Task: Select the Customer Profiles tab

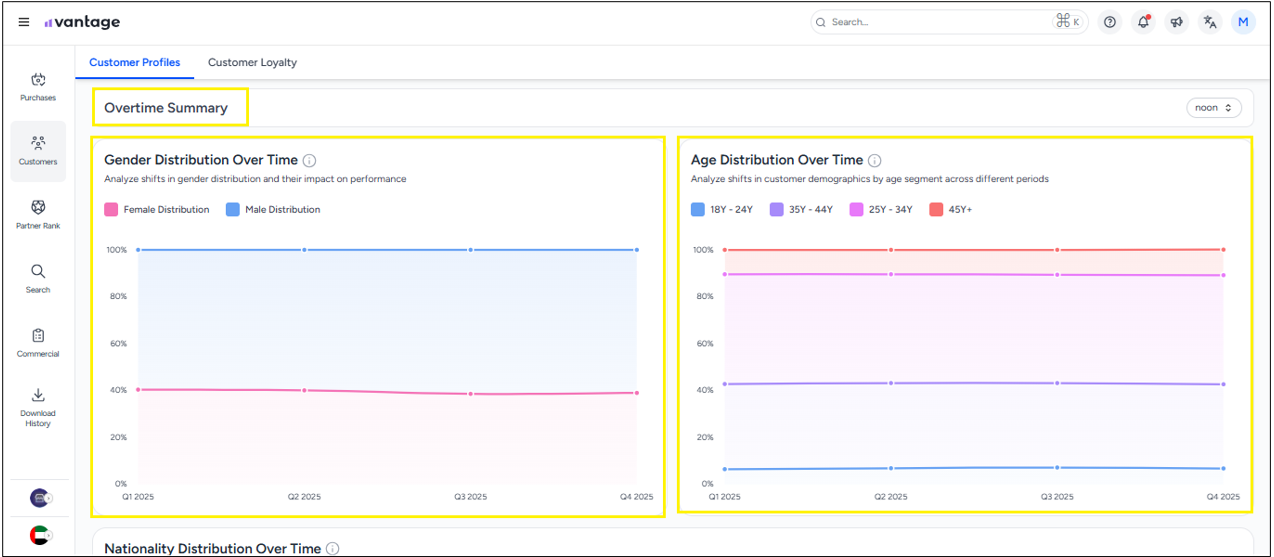Action: coord(135,62)
